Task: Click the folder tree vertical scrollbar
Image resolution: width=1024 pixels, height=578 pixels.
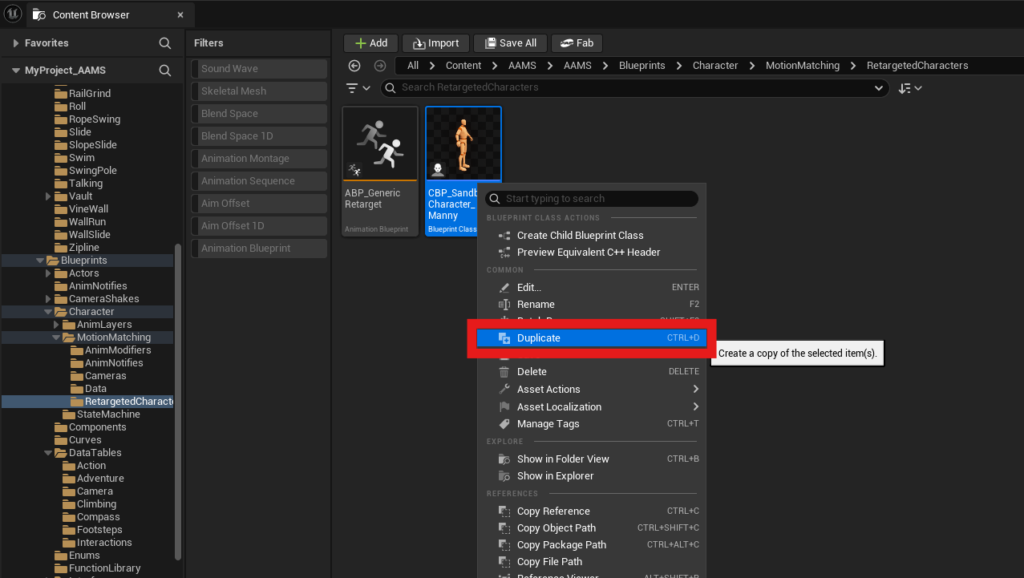Action: [178, 400]
